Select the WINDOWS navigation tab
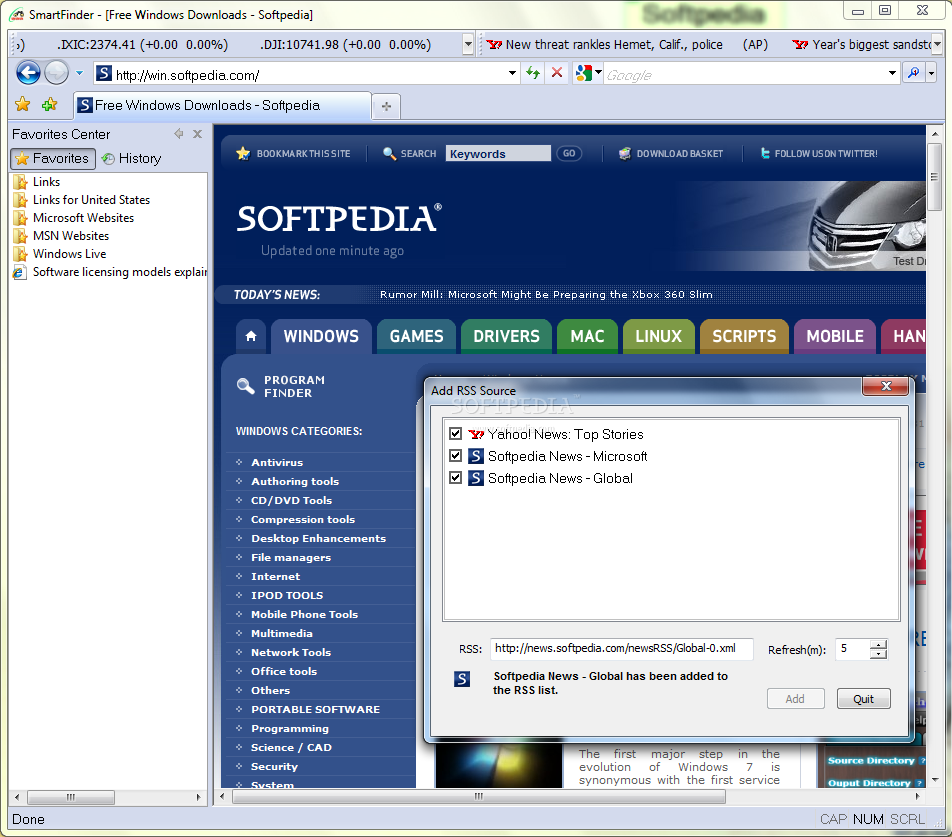This screenshot has width=952, height=837. pyautogui.click(x=321, y=336)
